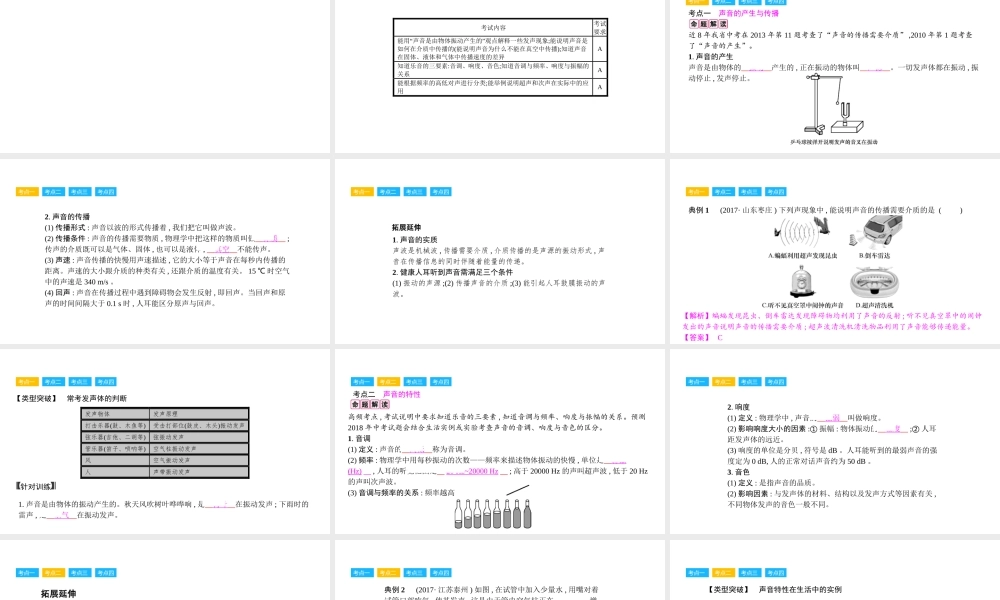Select 考点三 tab on 常考发声体的判断 slide
The width and height of the screenshot is (1000, 600).
(79, 382)
